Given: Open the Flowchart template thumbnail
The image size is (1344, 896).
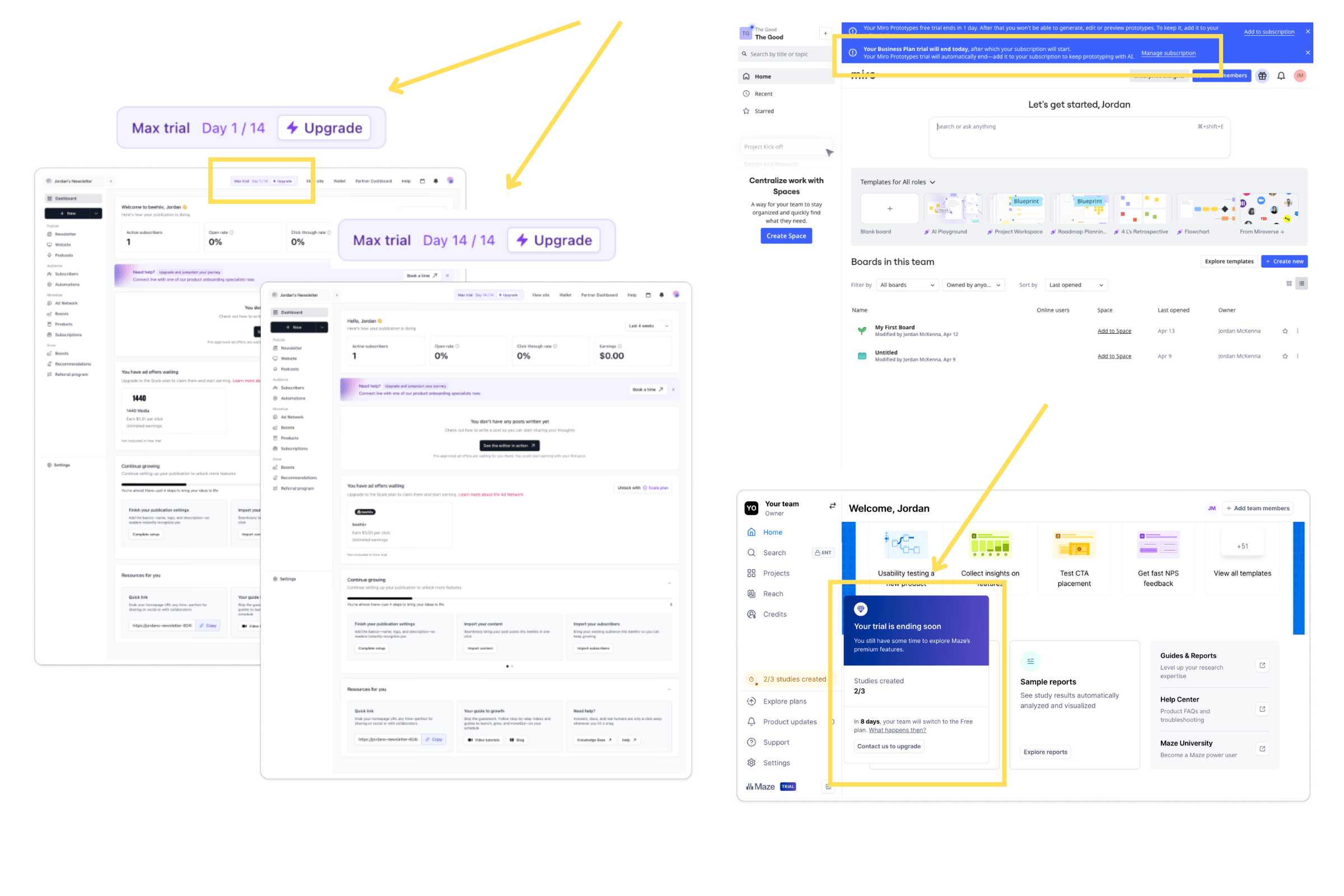Looking at the screenshot, I should pos(1206,208).
